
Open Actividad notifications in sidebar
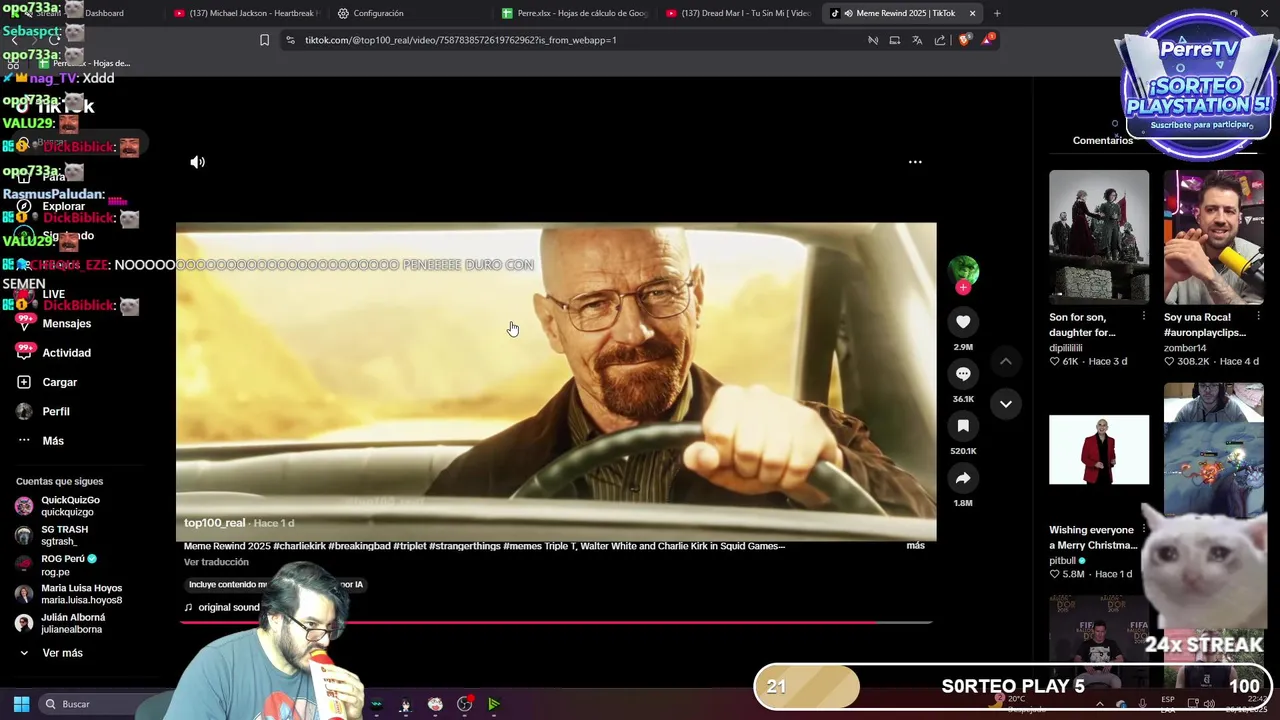pyautogui.click(x=66, y=353)
